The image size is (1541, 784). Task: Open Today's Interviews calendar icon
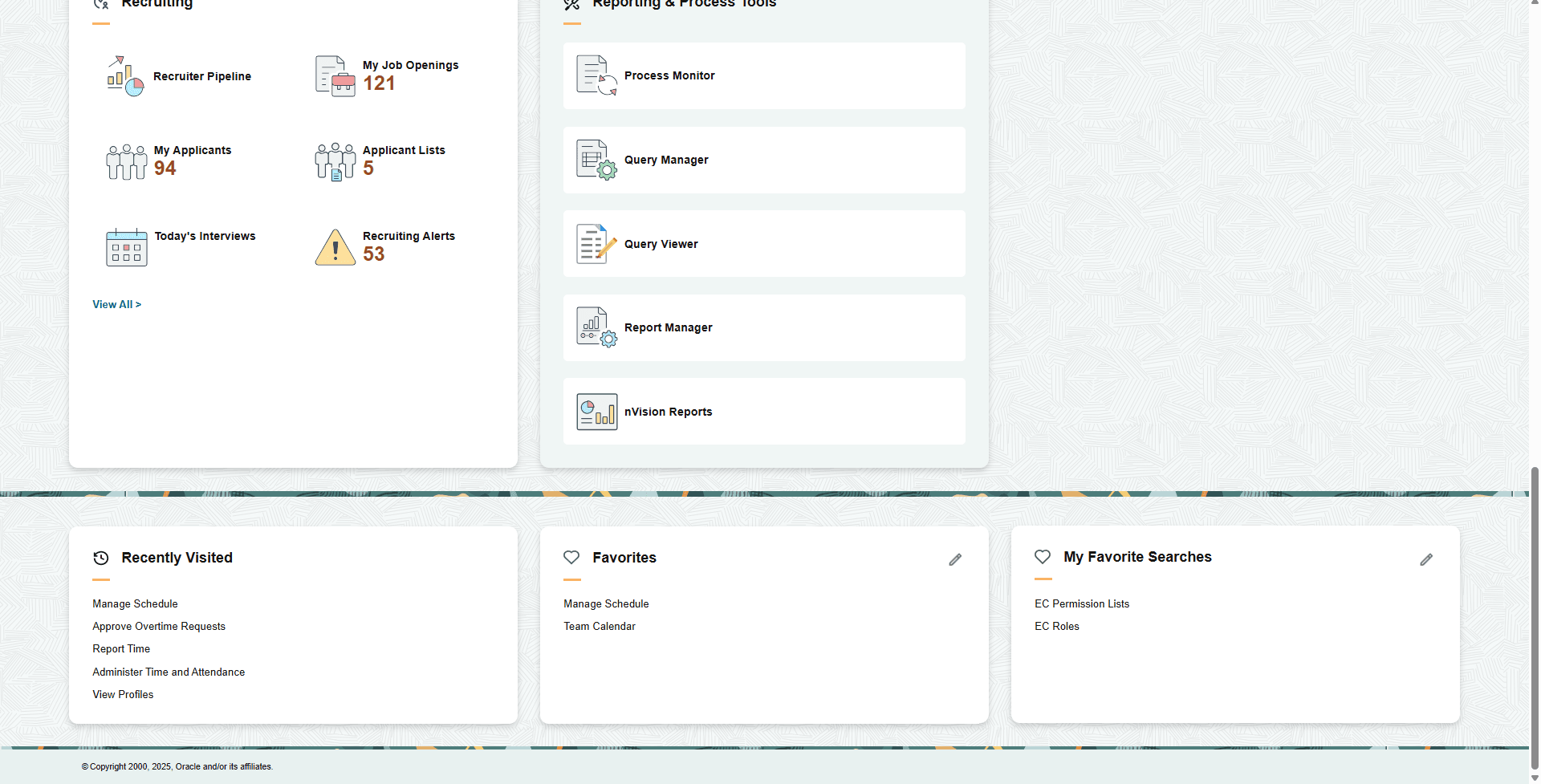tap(126, 247)
